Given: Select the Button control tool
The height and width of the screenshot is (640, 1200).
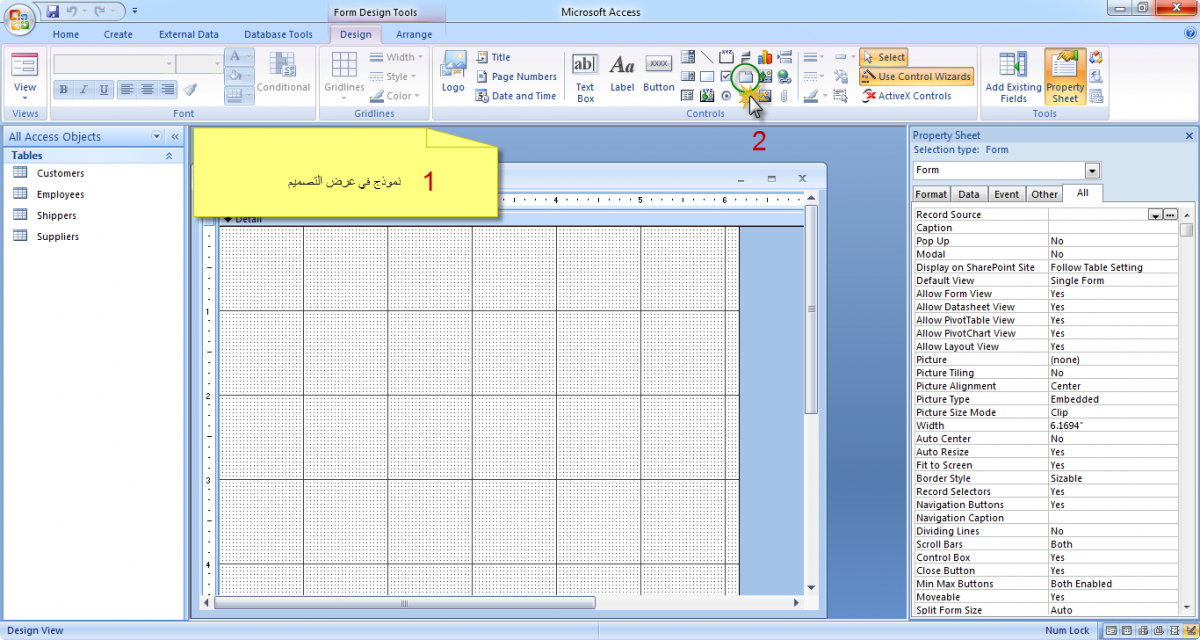Looking at the screenshot, I should tap(658, 72).
